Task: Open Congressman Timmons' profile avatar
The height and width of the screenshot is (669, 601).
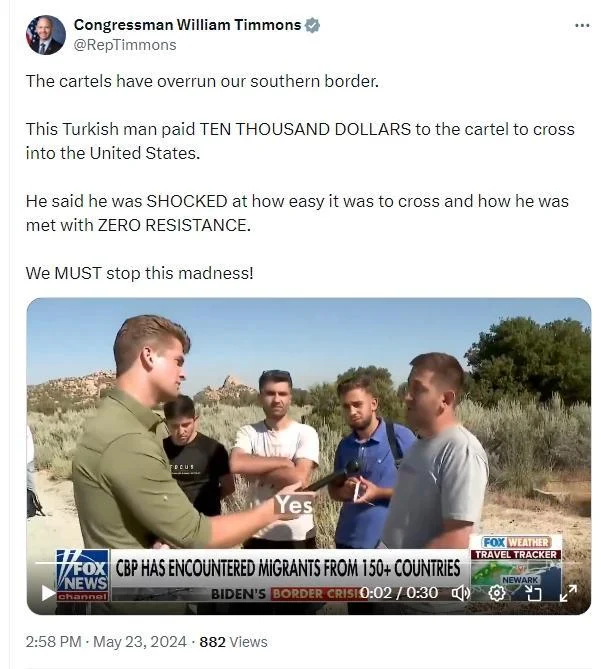Action: tap(46, 35)
